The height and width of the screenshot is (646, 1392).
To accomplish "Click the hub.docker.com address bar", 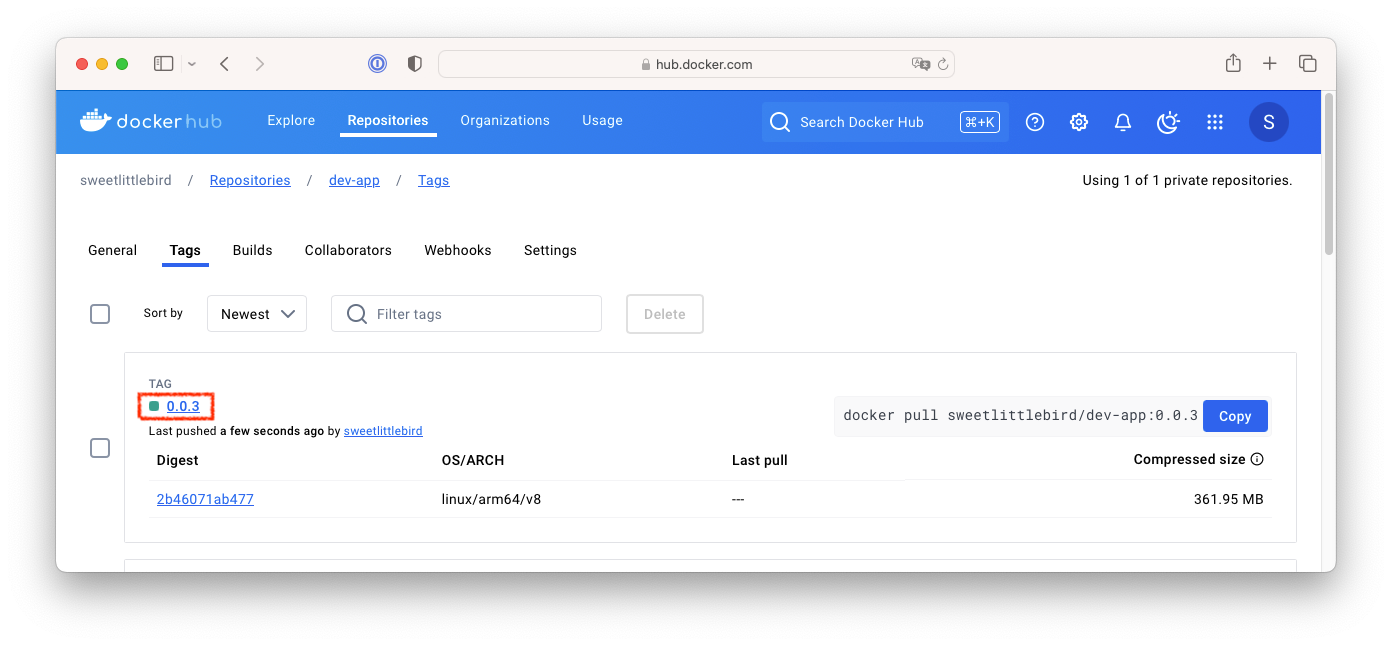I will [x=696, y=64].
